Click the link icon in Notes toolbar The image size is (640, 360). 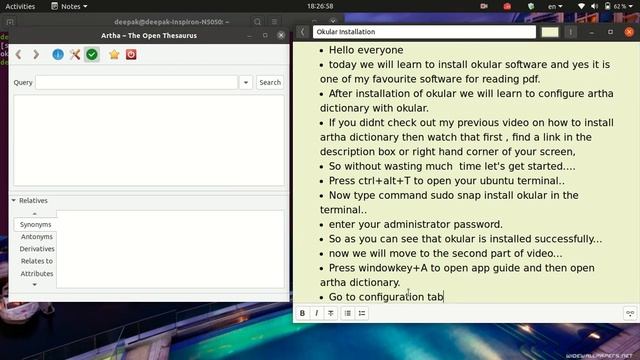point(630,313)
